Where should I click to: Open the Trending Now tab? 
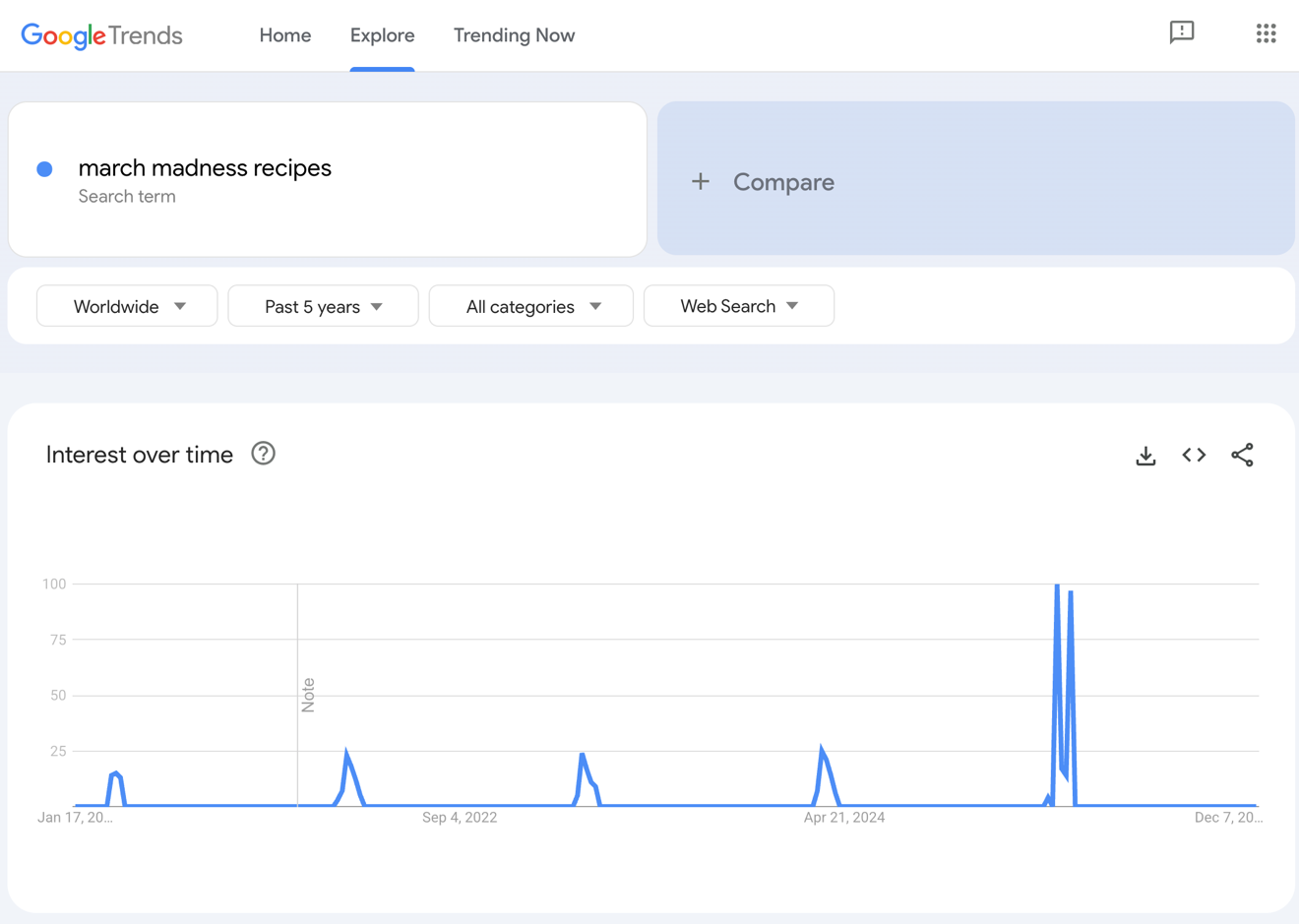(514, 35)
